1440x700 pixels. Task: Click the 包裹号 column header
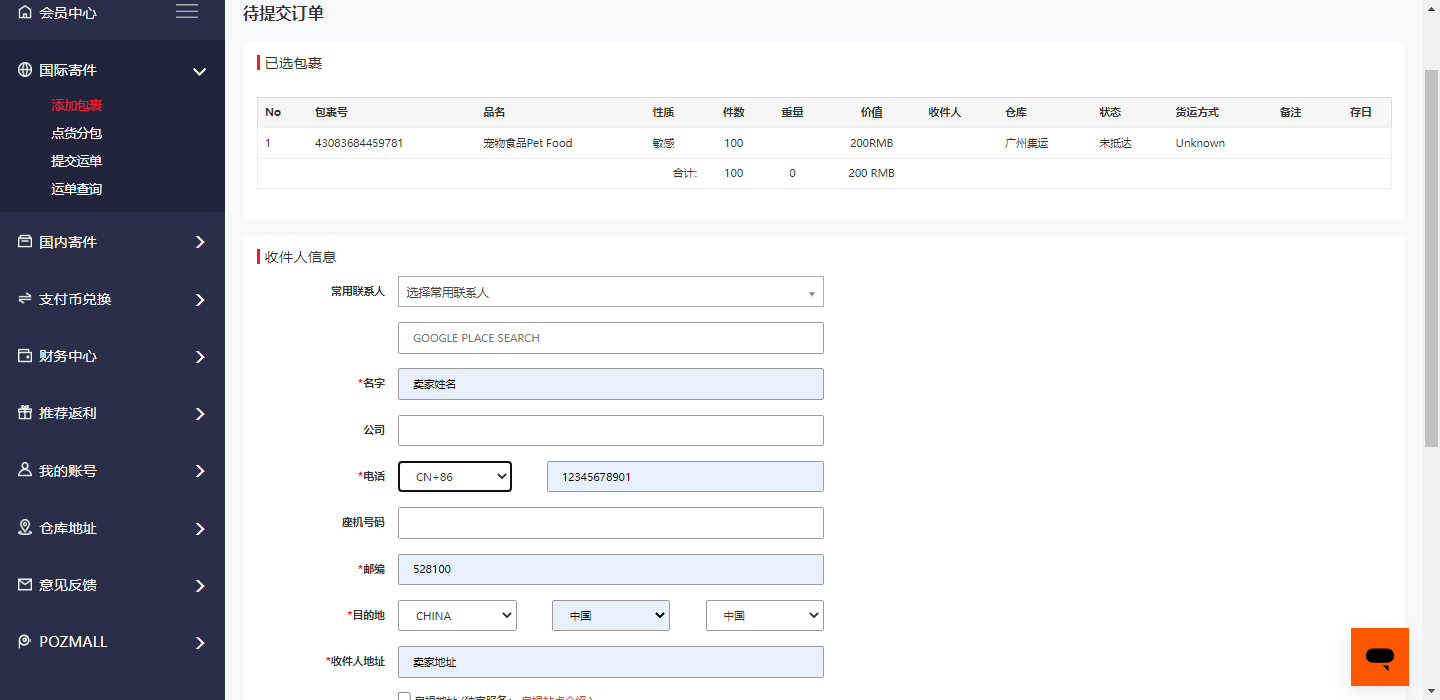(331, 112)
